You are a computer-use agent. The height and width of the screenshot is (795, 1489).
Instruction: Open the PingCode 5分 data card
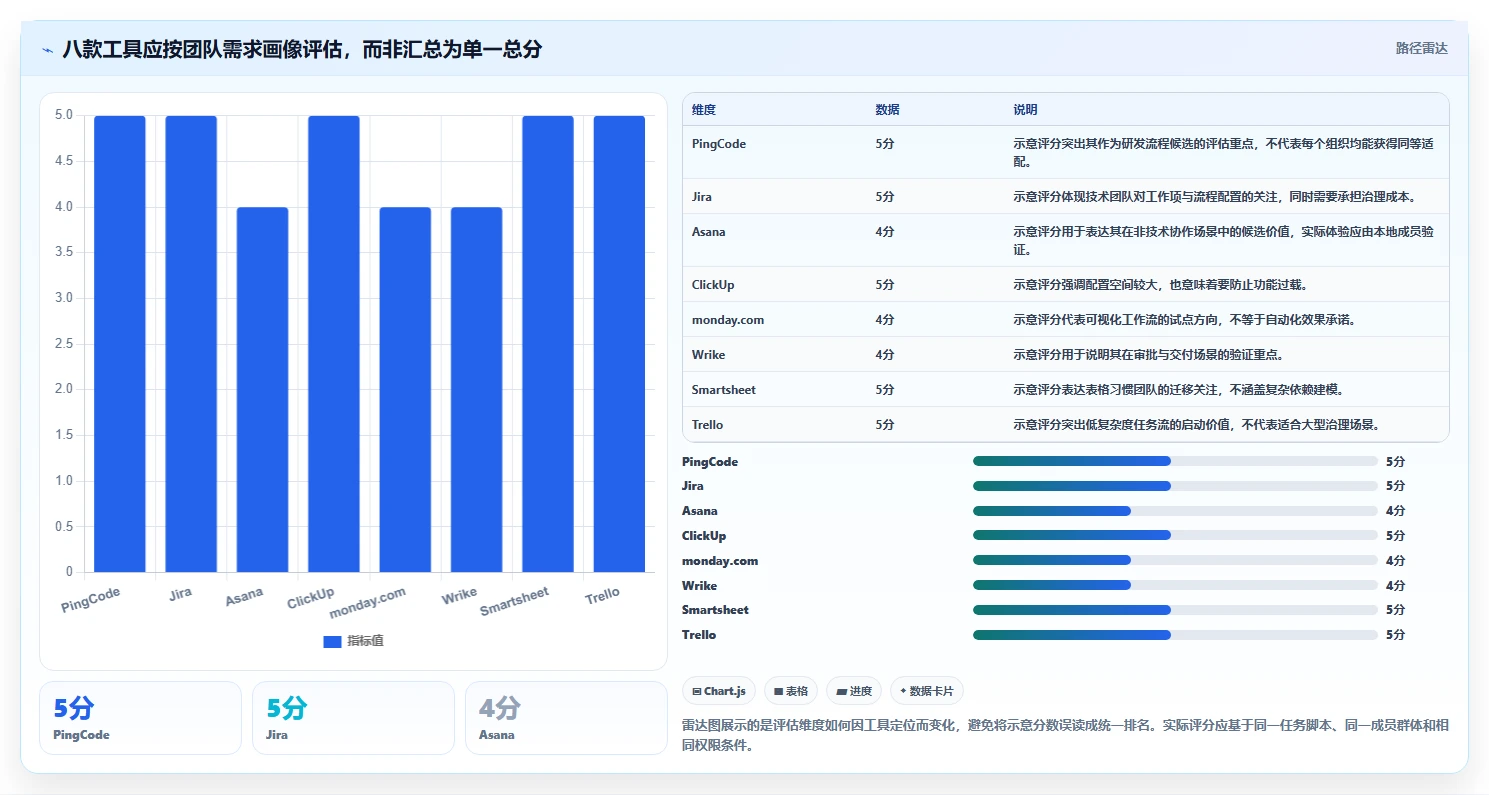click(140, 718)
